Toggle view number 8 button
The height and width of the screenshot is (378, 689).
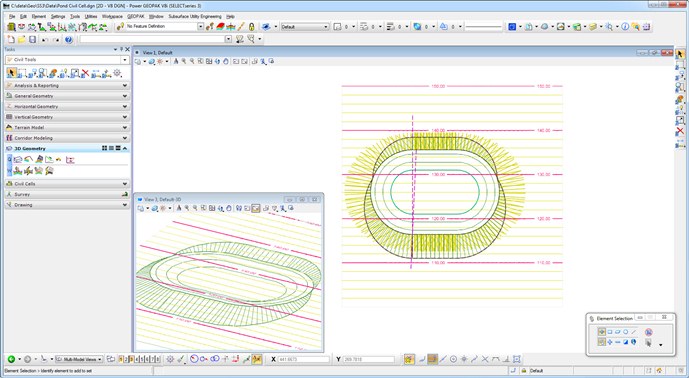158,359
